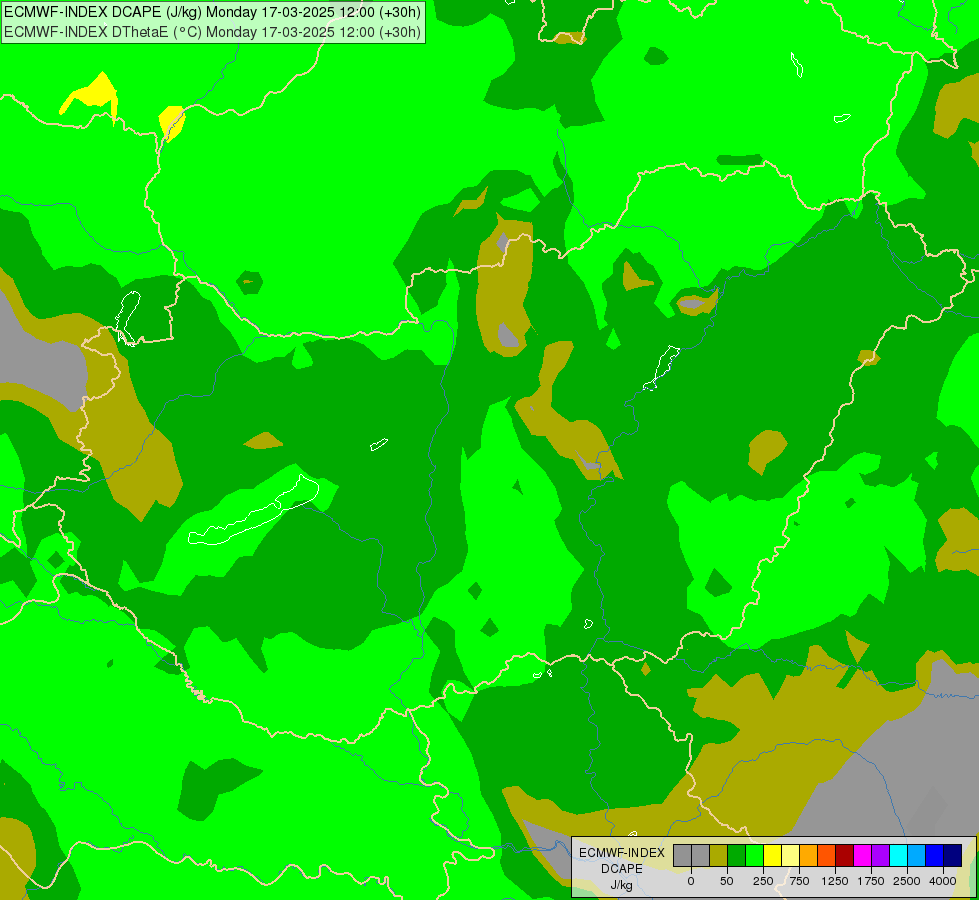Viewport: 979px width, 900px height.
Task: Click the dark green legend swatch
Action: pyautogui.click(x=737, y=855)
